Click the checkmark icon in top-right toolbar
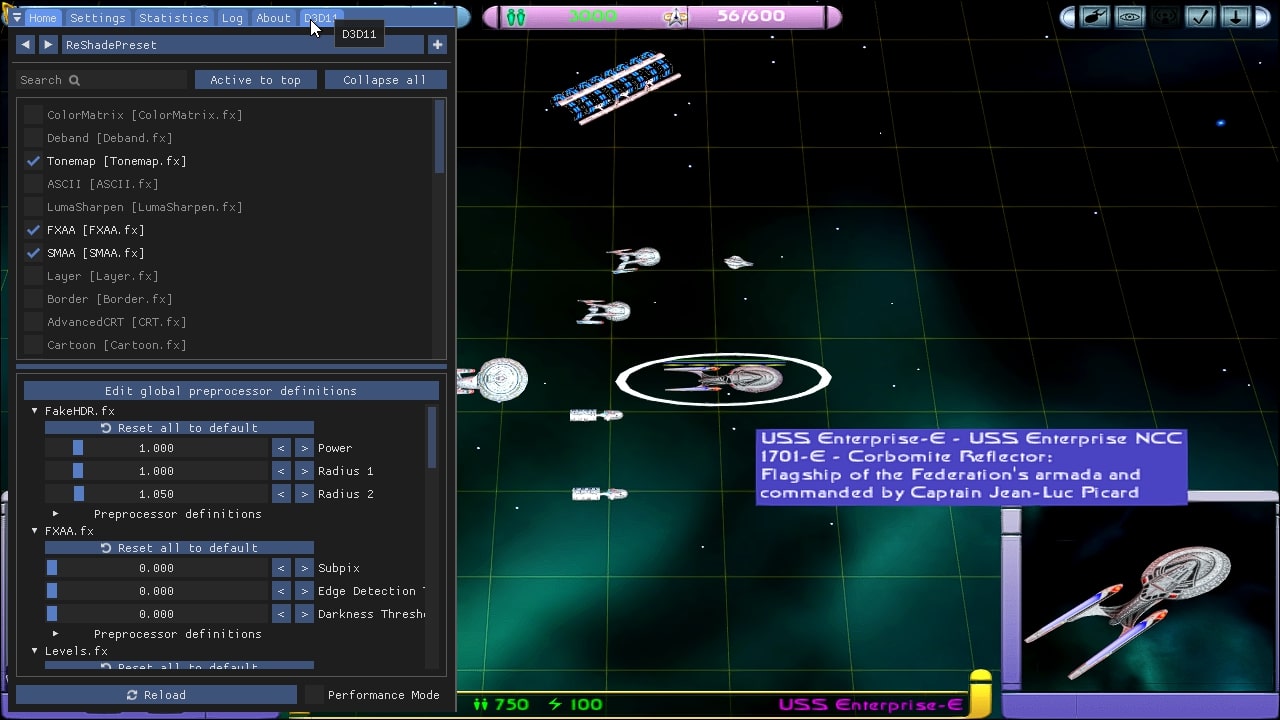The height and width of the screenshot is (720, 1280). (x=1200, y=17)
